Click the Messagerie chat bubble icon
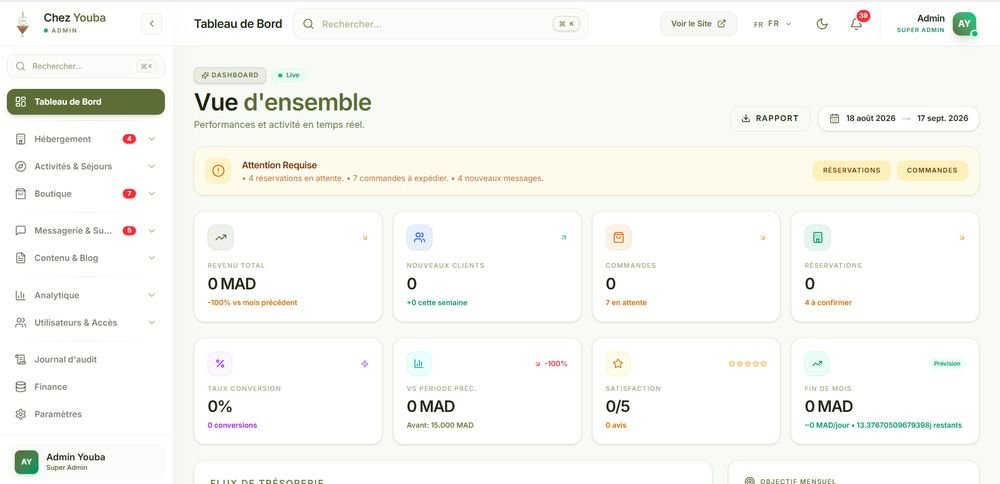This screenshot has width=1000, height=484. [x=20, y=231]
